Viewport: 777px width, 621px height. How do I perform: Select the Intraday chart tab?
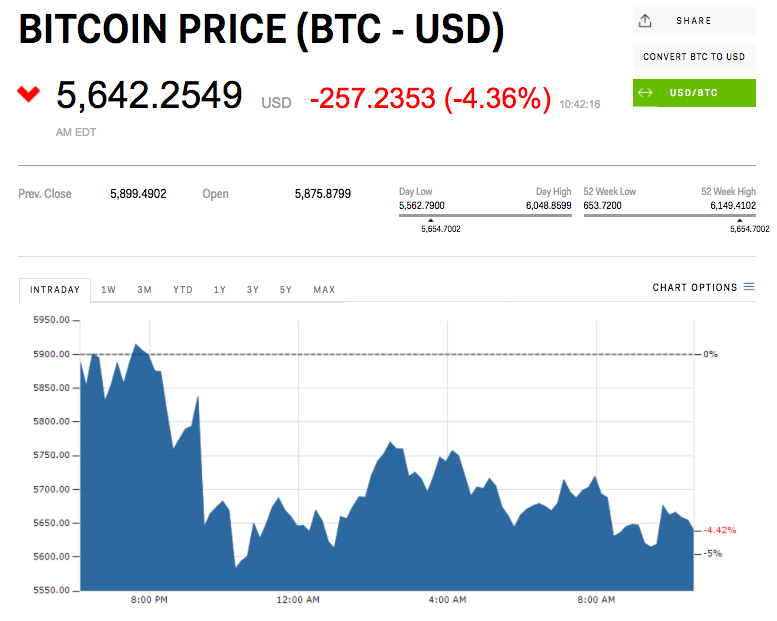(55, 290)
